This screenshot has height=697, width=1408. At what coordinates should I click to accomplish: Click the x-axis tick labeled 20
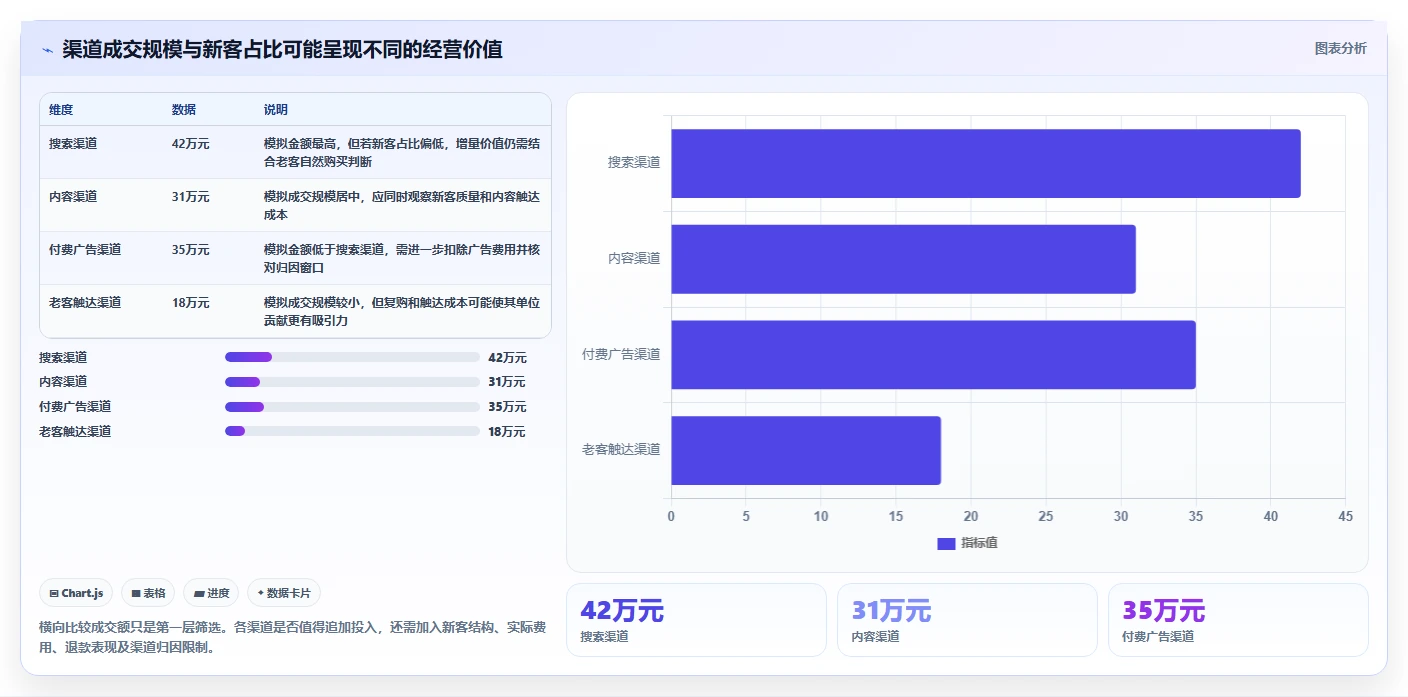[x=970, y=516]
